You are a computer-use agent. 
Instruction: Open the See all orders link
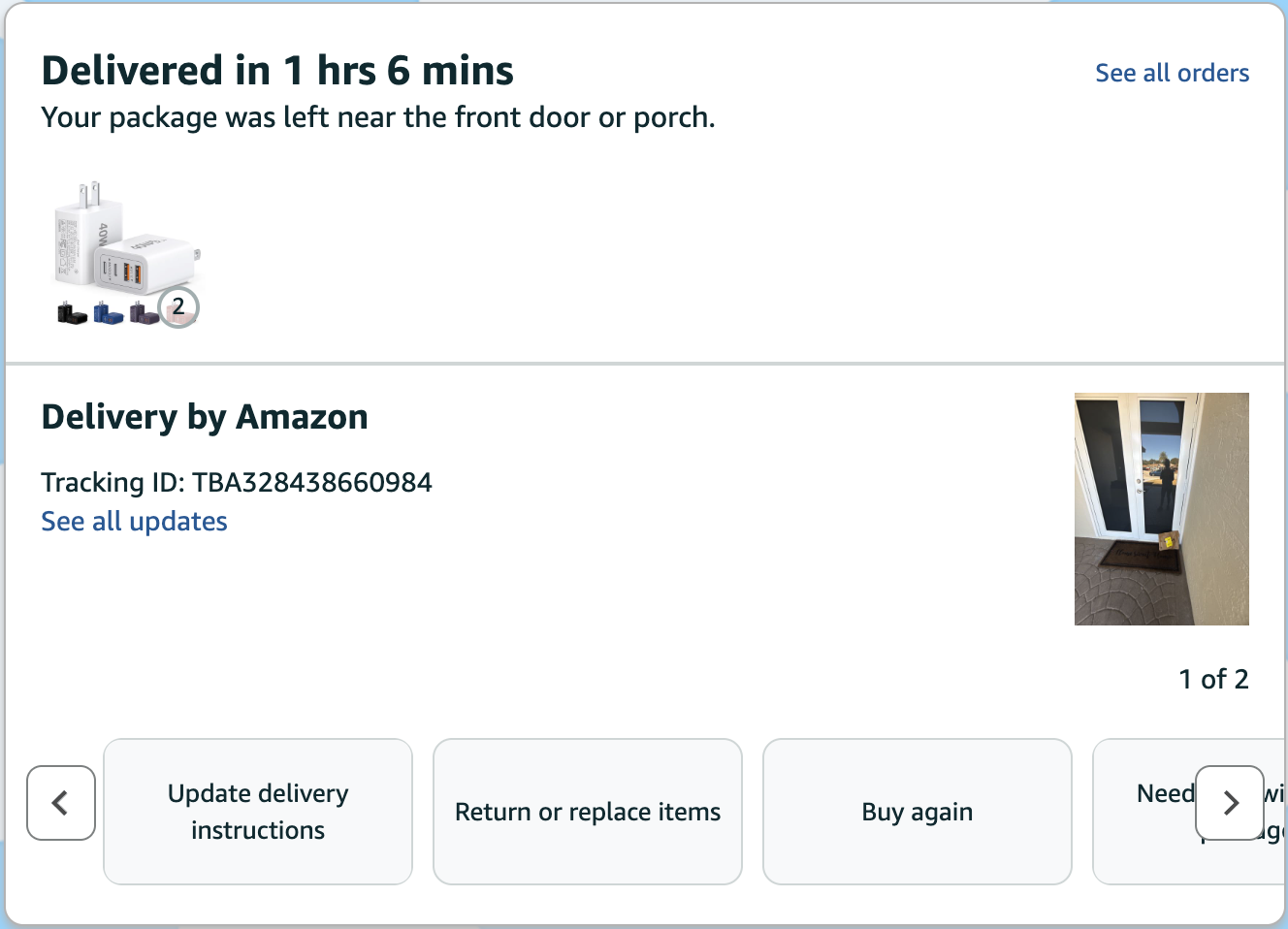1172,73
